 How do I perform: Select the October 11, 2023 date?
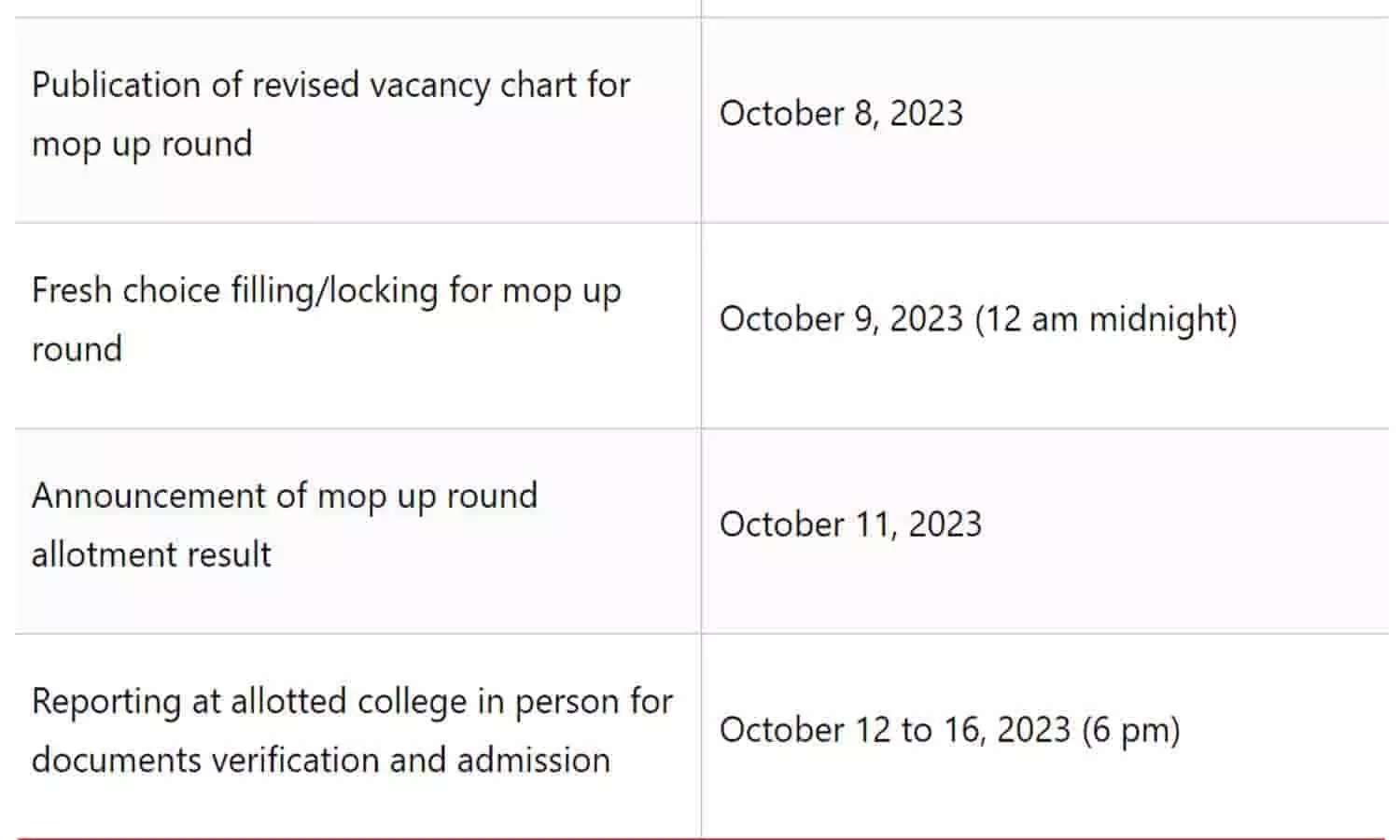point(849,525)
